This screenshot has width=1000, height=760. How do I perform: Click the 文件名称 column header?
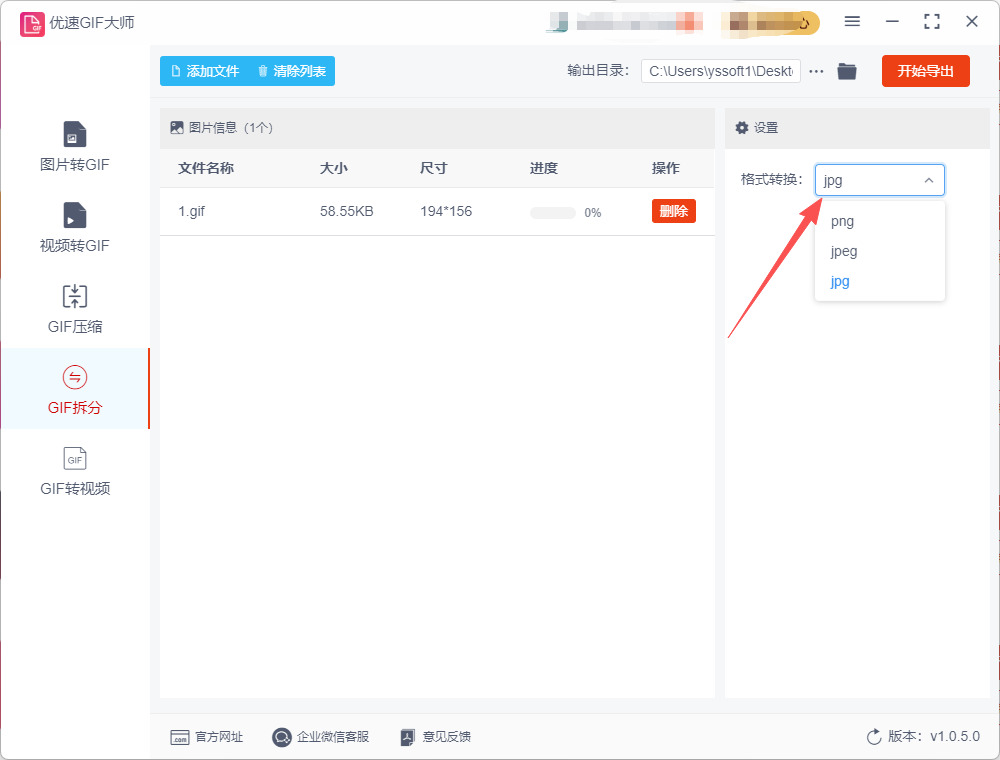(x=206, y=168)
